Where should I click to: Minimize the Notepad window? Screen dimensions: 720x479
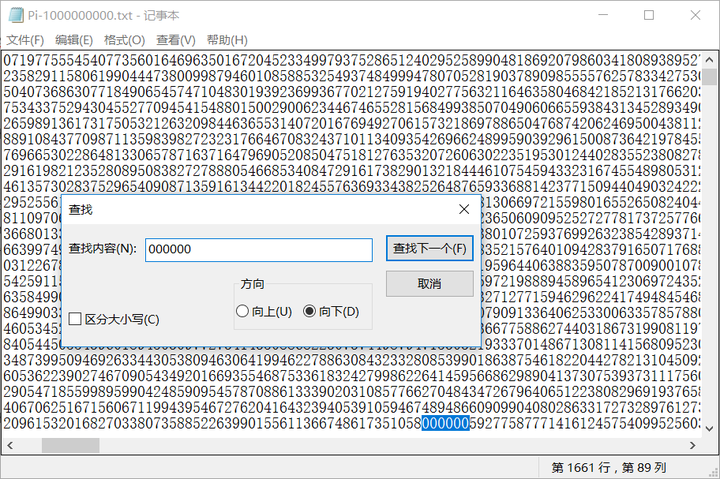[602, 16]
